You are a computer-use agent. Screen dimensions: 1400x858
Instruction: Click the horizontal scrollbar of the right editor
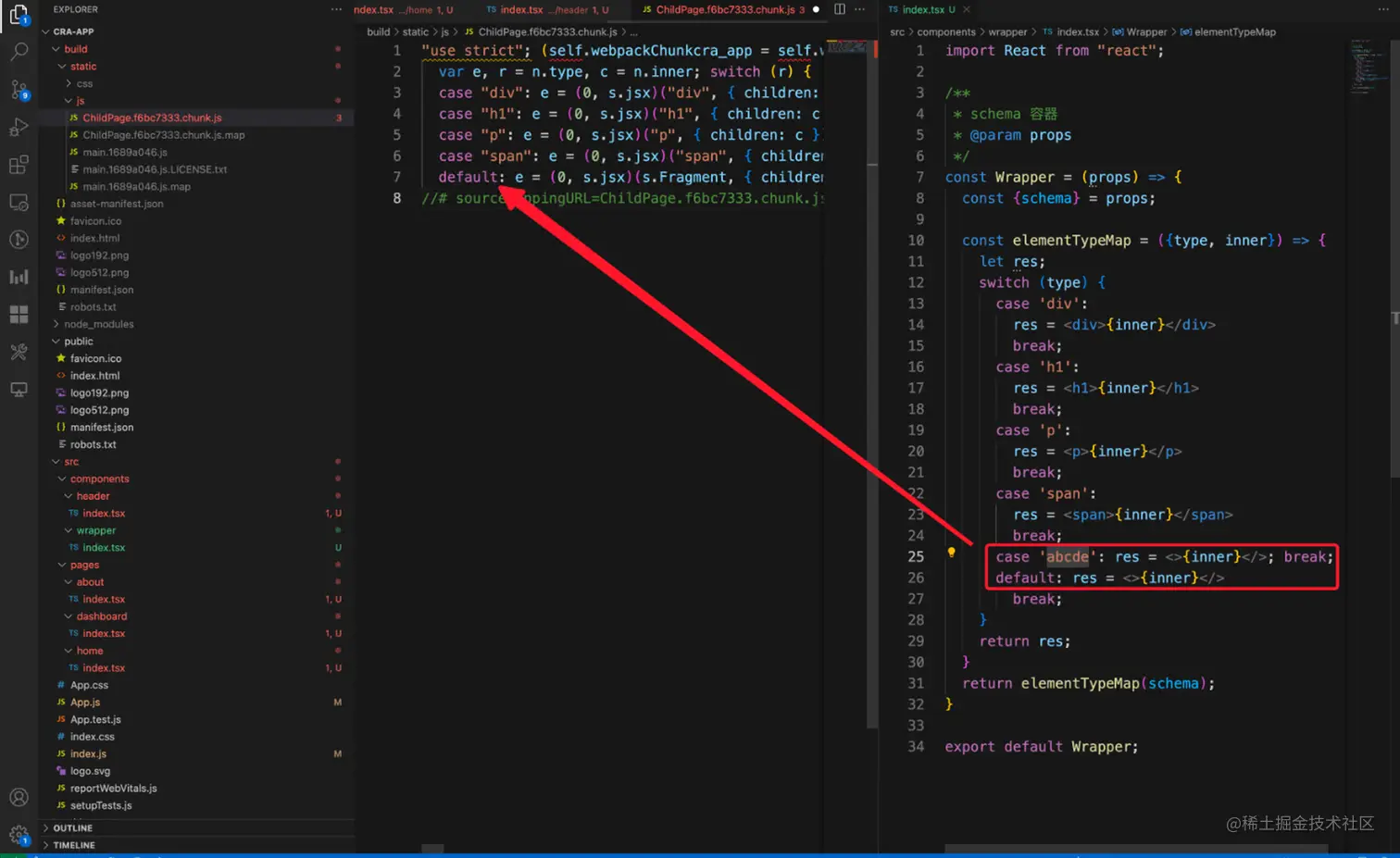pos(1136,849)
